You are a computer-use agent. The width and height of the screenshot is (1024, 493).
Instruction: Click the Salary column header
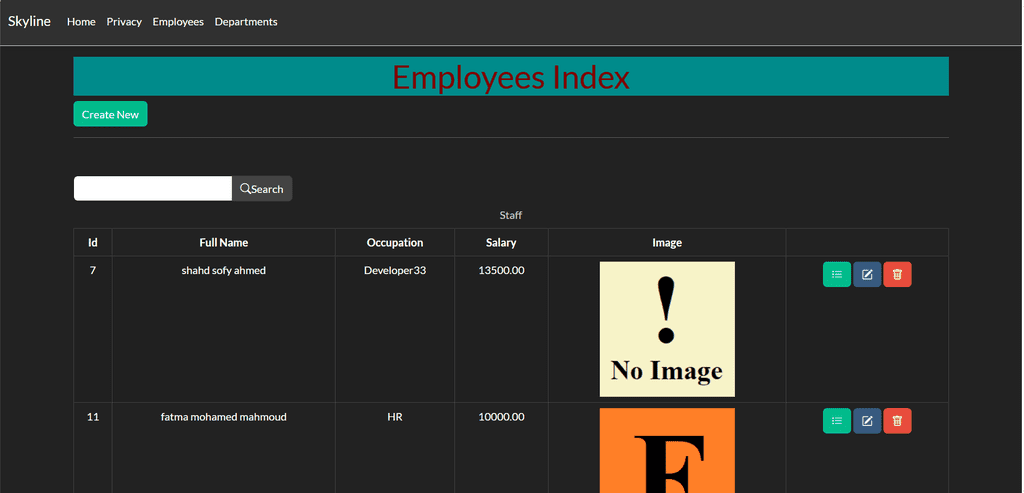click(502, 242)
